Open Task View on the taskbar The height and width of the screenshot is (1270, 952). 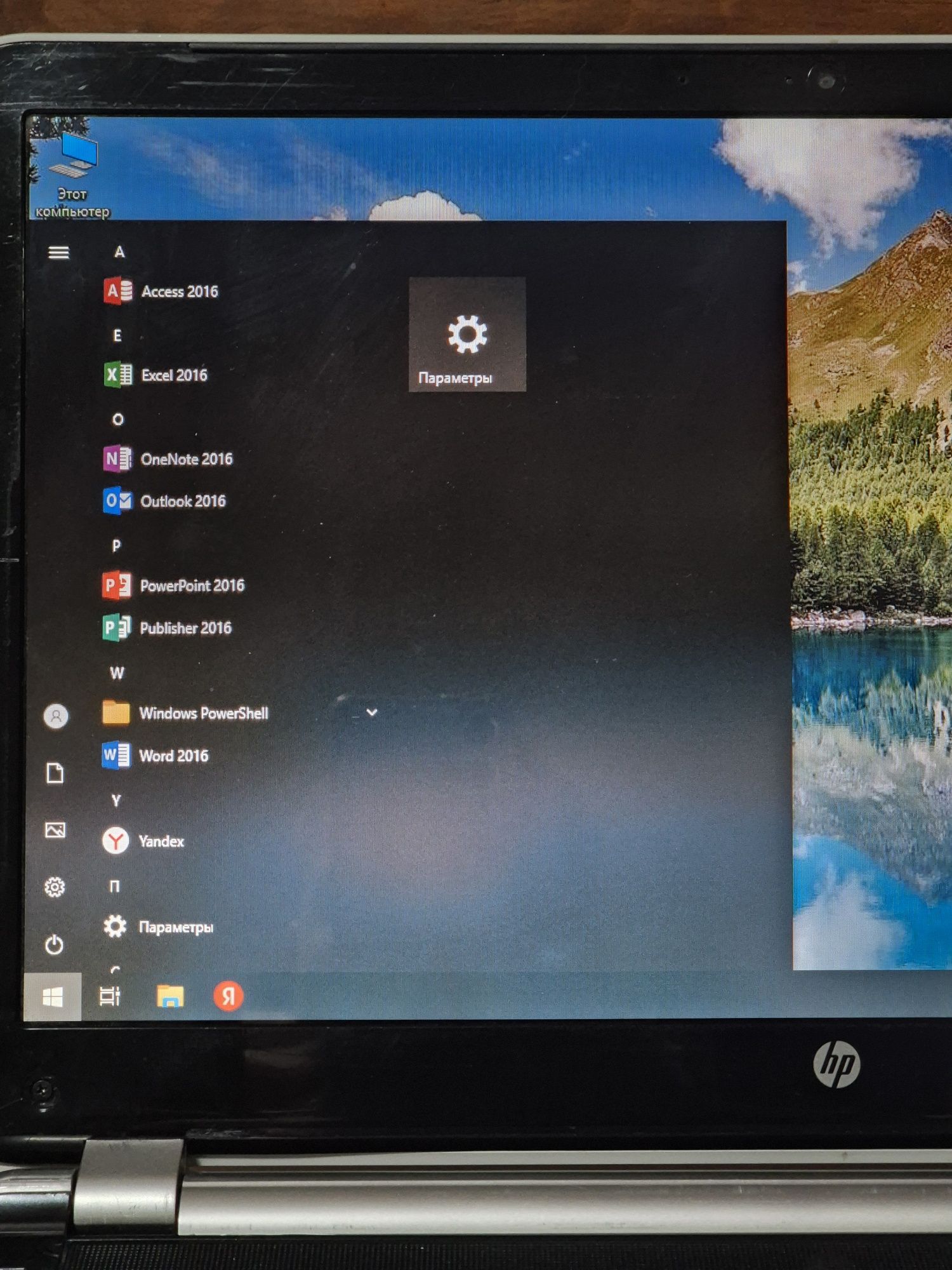click(110, 996)
